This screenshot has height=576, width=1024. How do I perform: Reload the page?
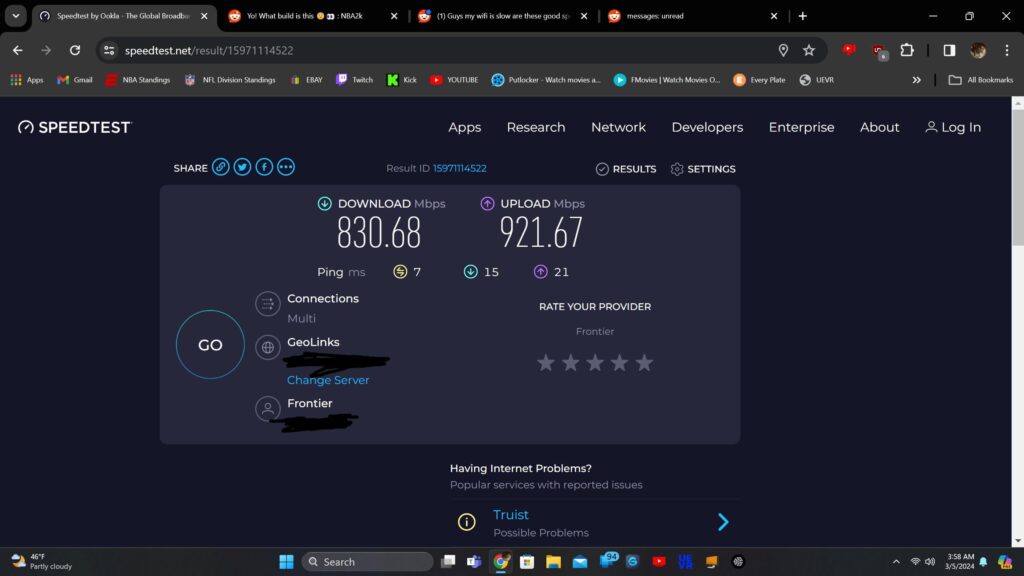click(x=75, y=50)
